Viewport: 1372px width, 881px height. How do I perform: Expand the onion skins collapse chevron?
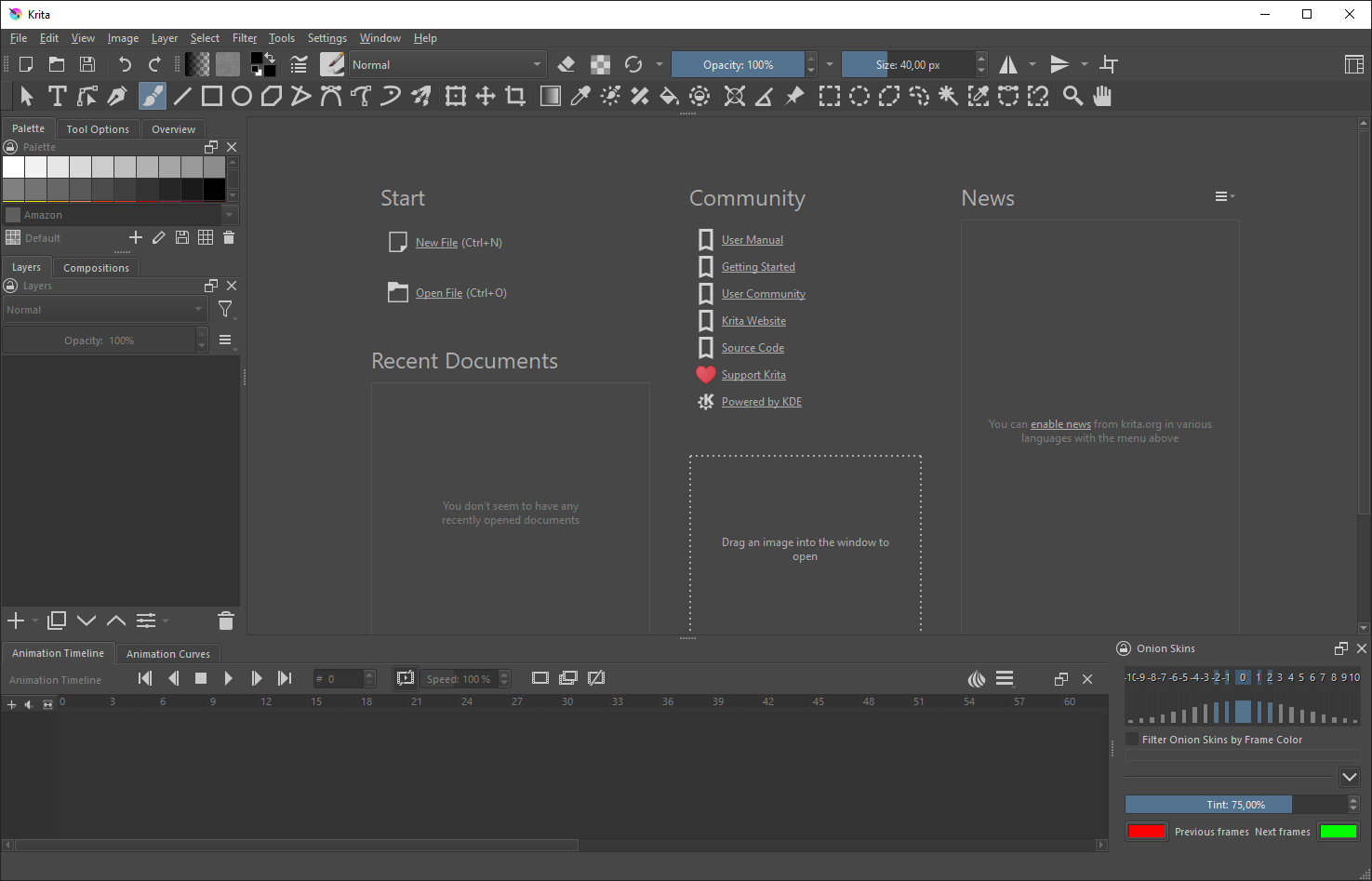click(x=1350, y=777)
